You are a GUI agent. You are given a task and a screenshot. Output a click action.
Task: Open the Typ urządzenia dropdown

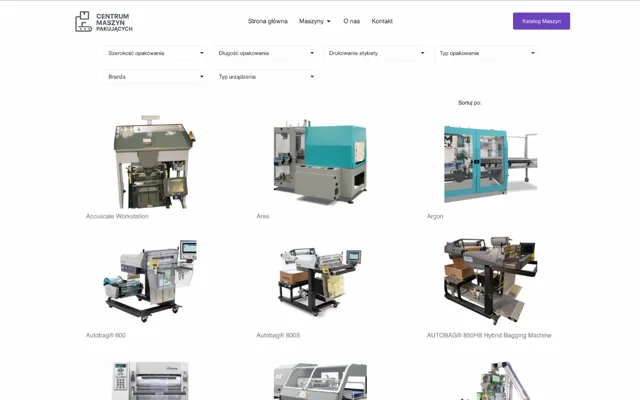click(x=266, y=77)
